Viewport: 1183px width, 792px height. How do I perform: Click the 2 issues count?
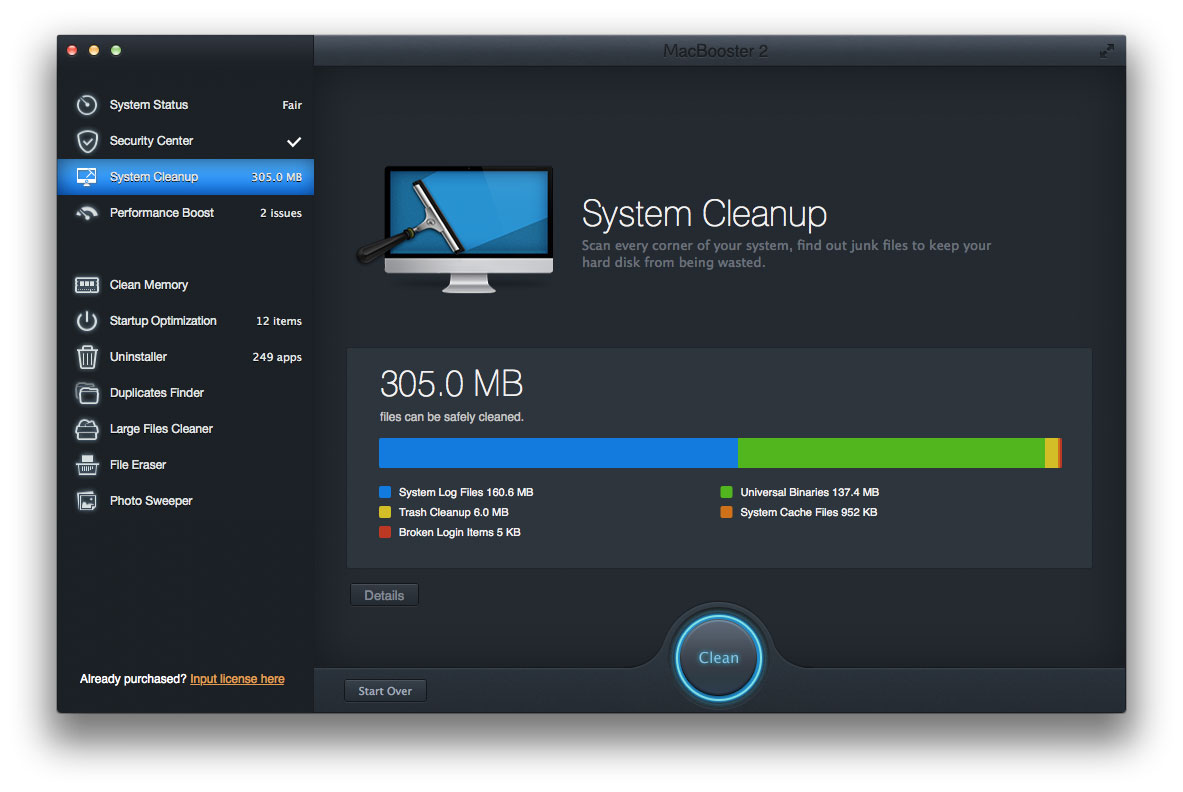pyautogui.click(x=281, y=213)
